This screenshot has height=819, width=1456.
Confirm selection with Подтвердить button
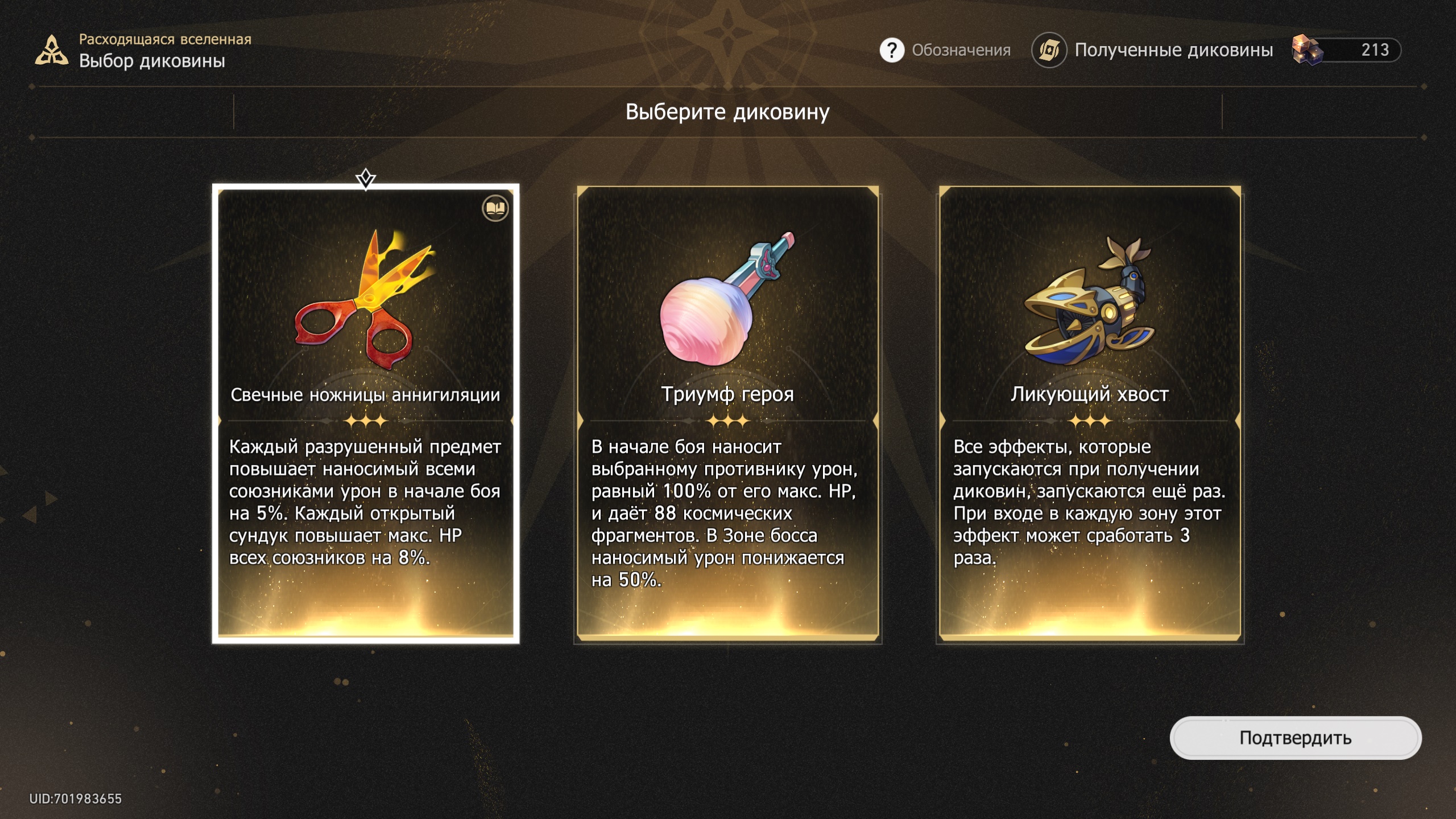point(1295,738)
